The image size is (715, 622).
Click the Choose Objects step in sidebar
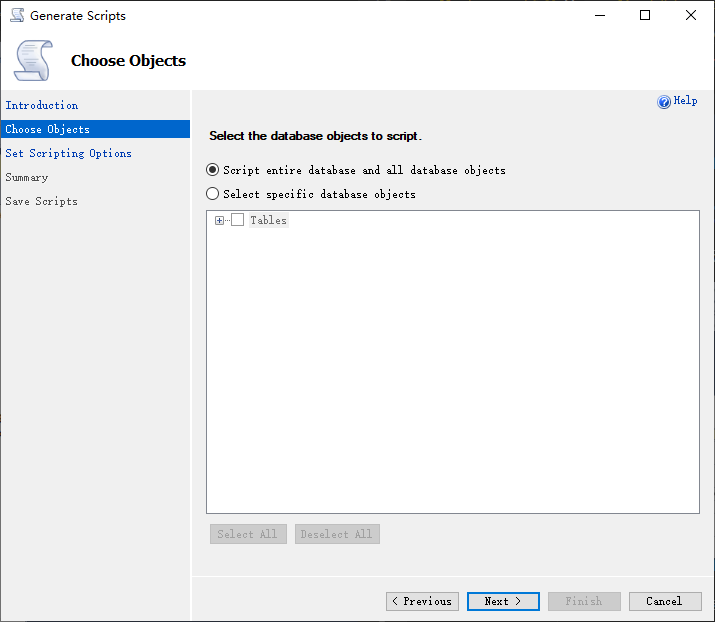click(x=48, y=129)
